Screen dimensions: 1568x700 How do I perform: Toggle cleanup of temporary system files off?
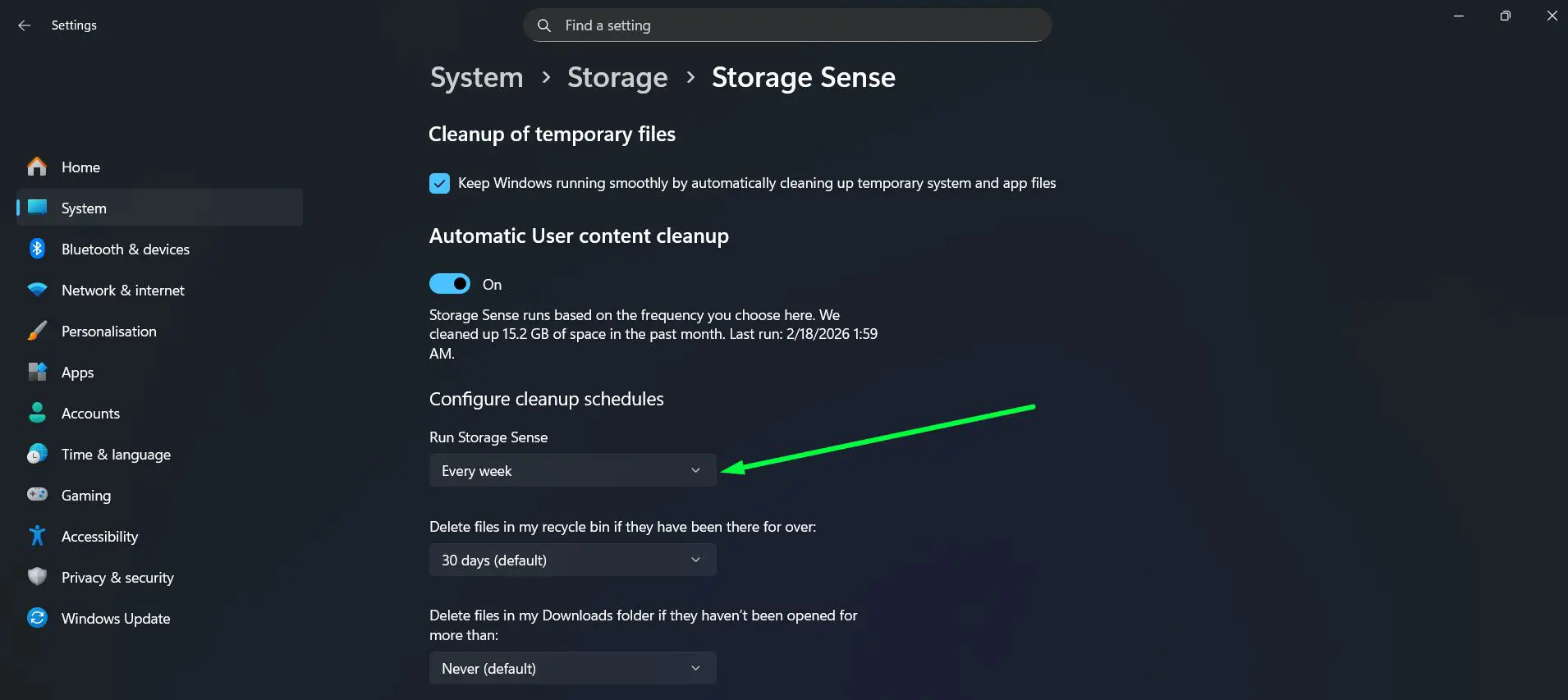440,183
